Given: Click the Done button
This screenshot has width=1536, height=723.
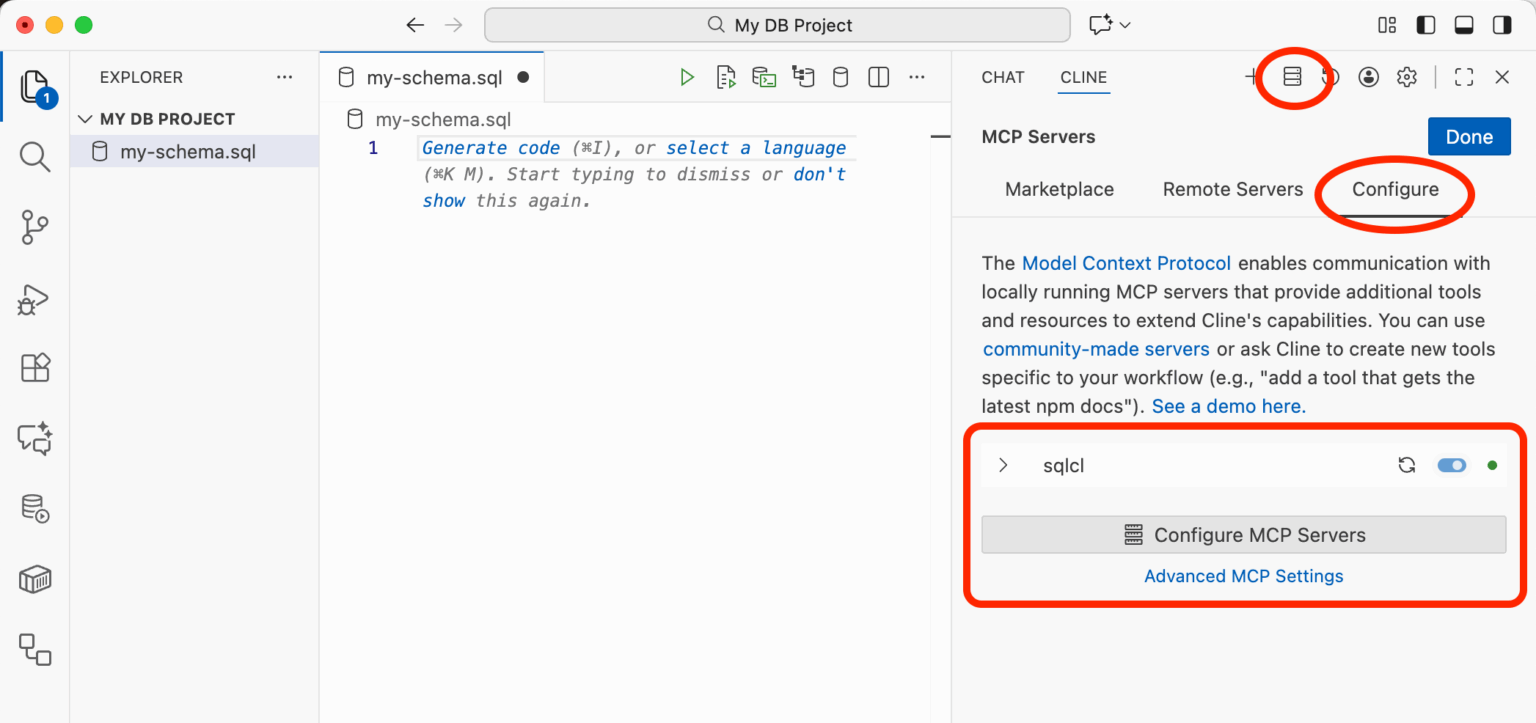Looking at the screenshot, I should [x=1469, y=136].
